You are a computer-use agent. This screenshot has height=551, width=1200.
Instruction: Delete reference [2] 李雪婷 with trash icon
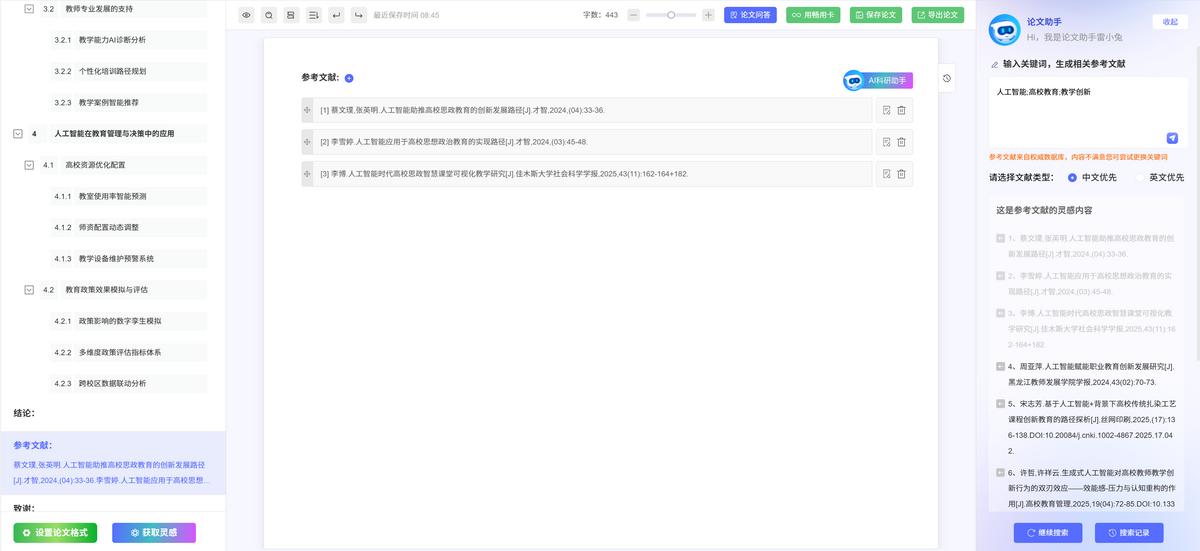pyautogui.click(x=901, y=142)
